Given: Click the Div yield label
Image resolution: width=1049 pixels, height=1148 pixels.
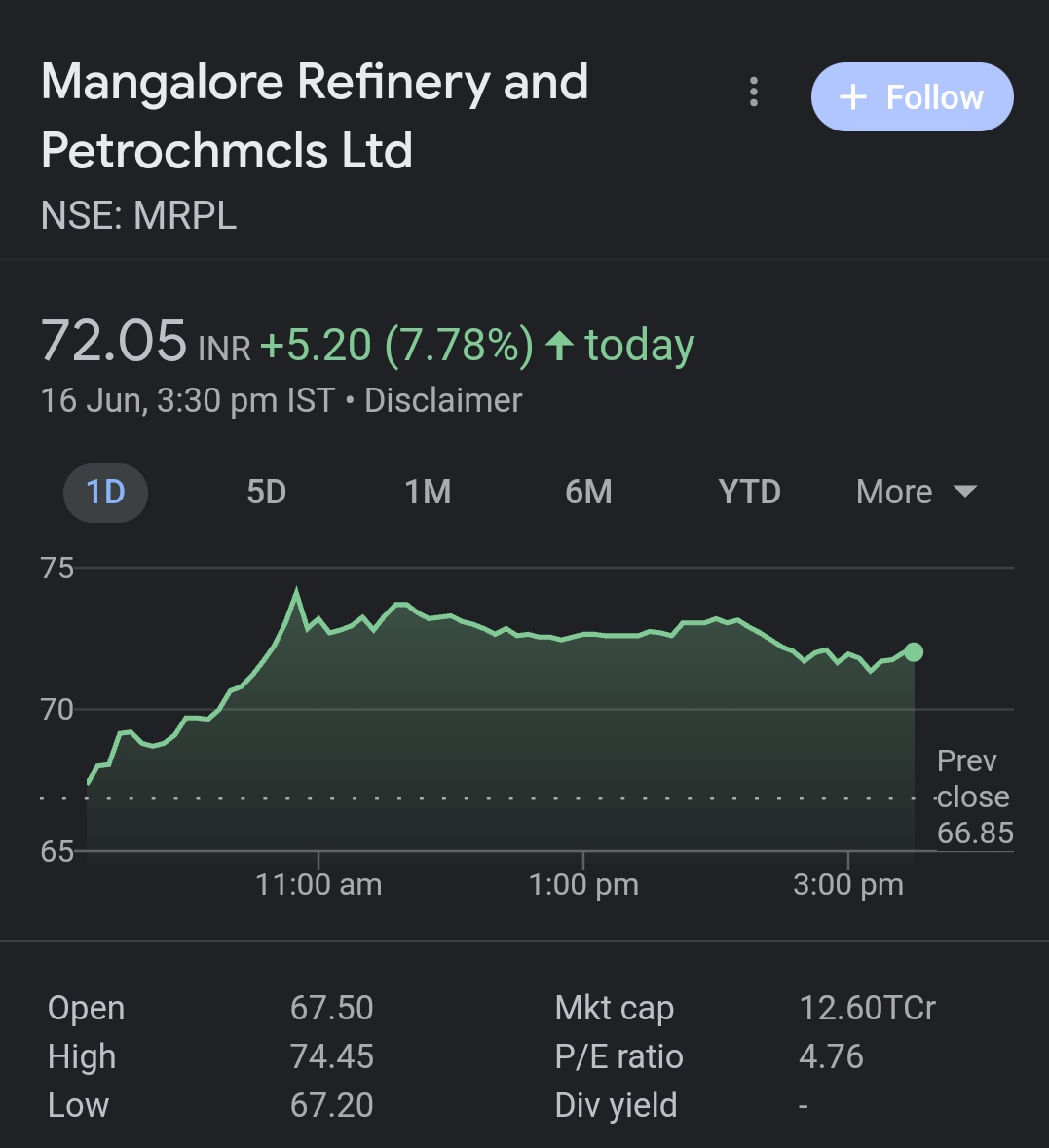Looking at the screenshot, I should pyautogui.click(x=617, y=1105).
